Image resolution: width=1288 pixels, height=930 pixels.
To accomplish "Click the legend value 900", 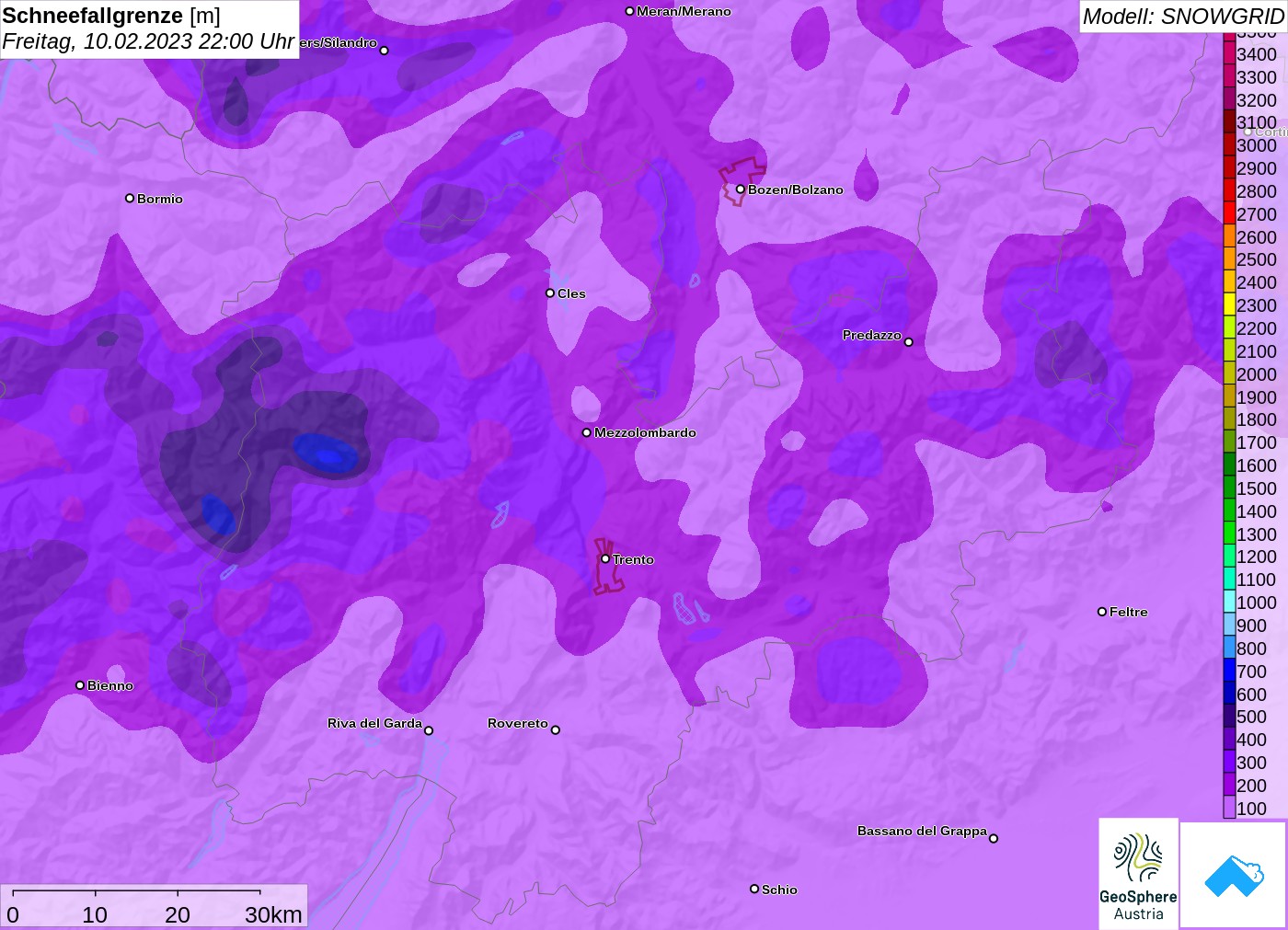I will 1251,626.
